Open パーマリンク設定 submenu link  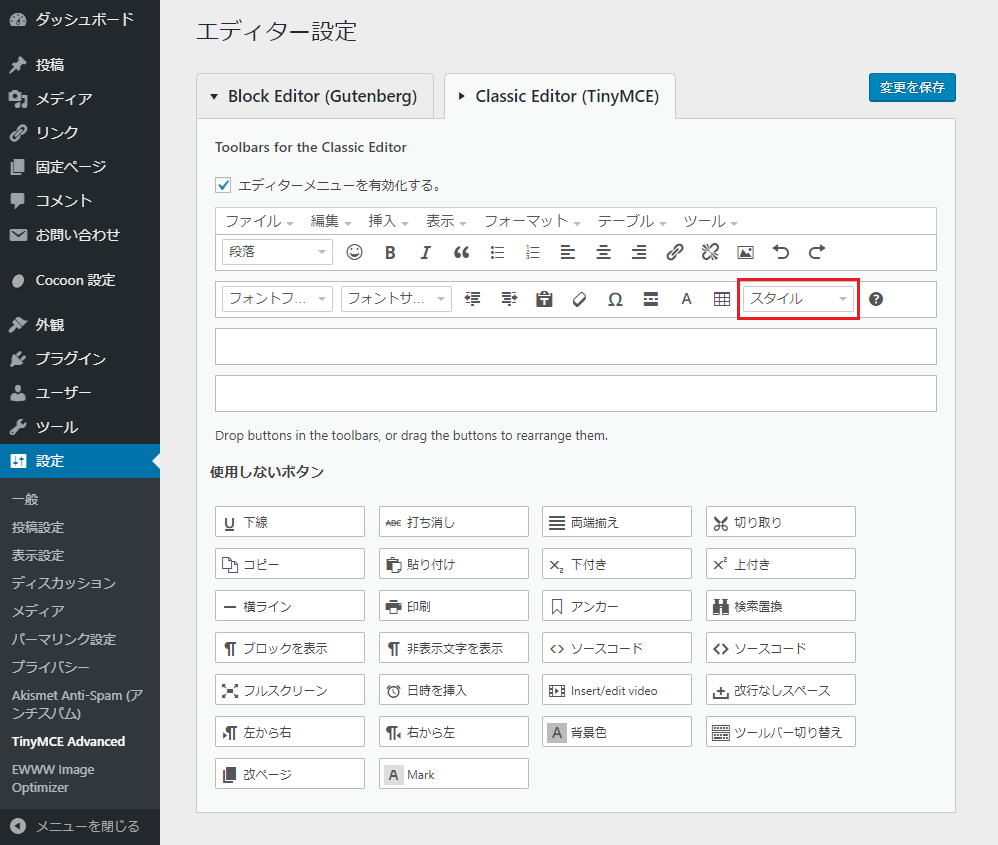(64, 639)
